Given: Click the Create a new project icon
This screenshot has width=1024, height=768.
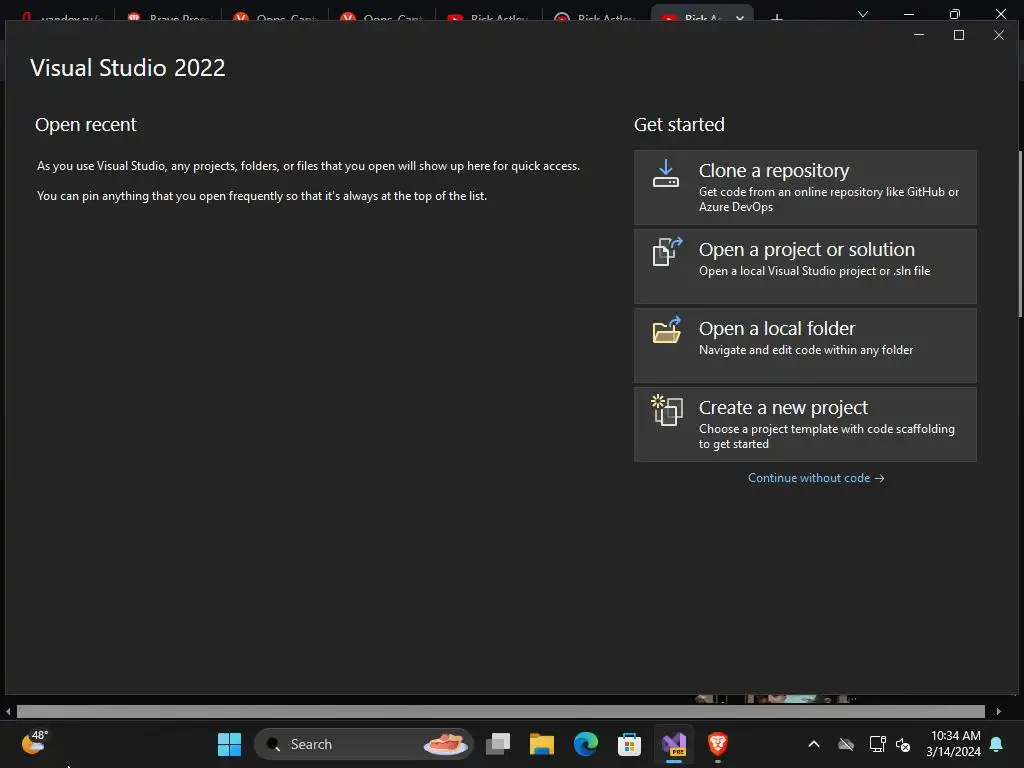Looking at the screenshot, I should (x=667, y=409).
